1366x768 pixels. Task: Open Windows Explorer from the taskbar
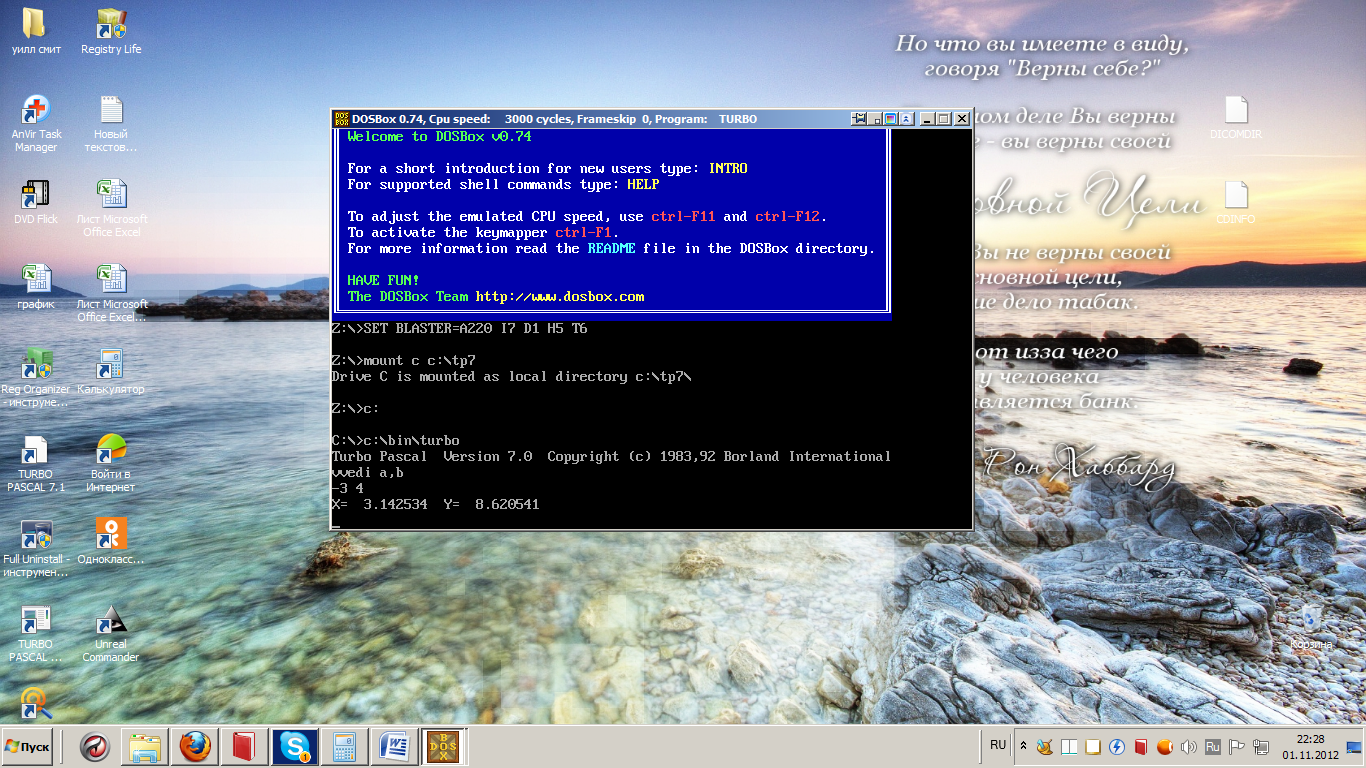pos(145,747)
